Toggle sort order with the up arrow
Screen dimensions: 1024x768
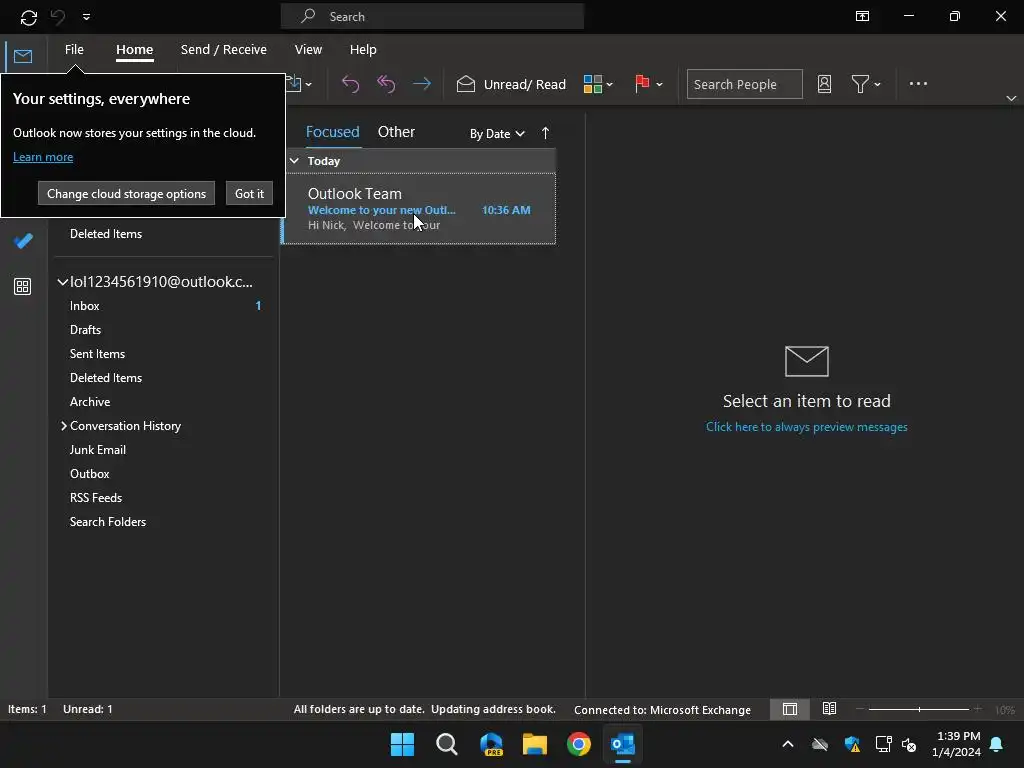[545, 133]
